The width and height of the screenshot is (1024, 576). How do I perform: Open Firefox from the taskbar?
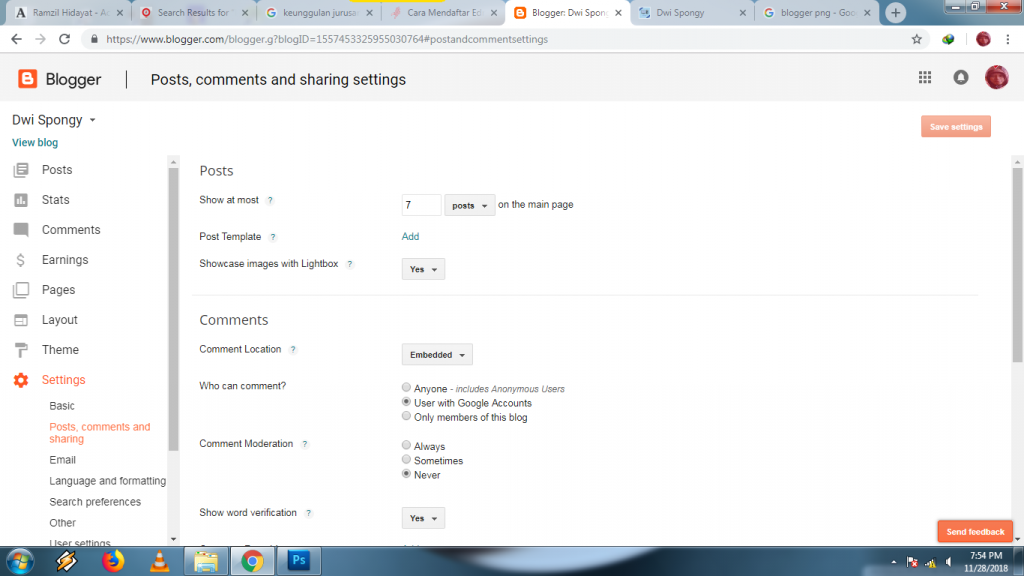coord(113,561)
